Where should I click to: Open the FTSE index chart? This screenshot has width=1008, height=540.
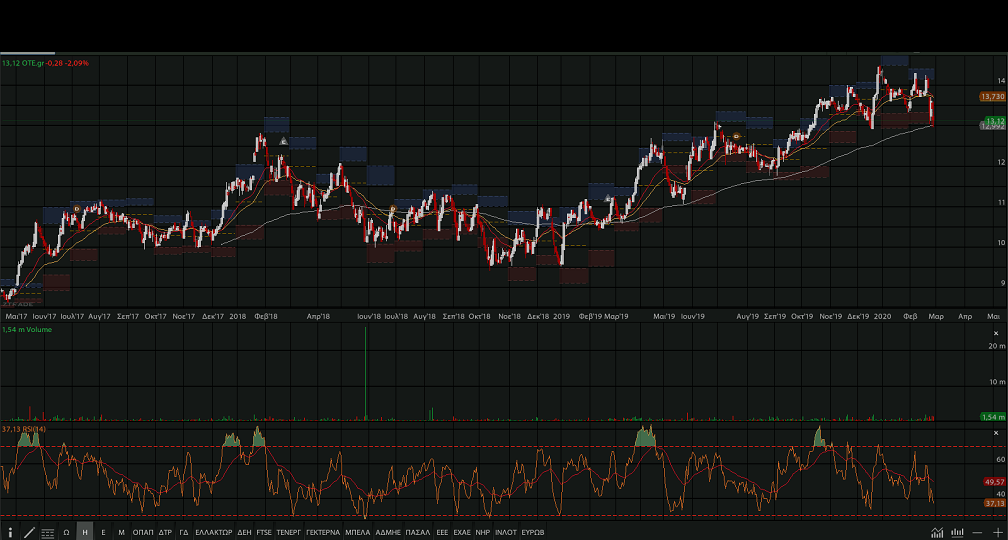264,532
